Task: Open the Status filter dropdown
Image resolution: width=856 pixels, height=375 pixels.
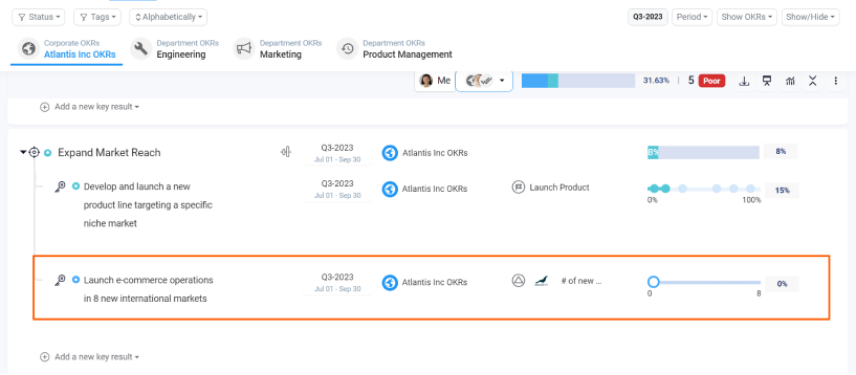Action: coord(38,17)
